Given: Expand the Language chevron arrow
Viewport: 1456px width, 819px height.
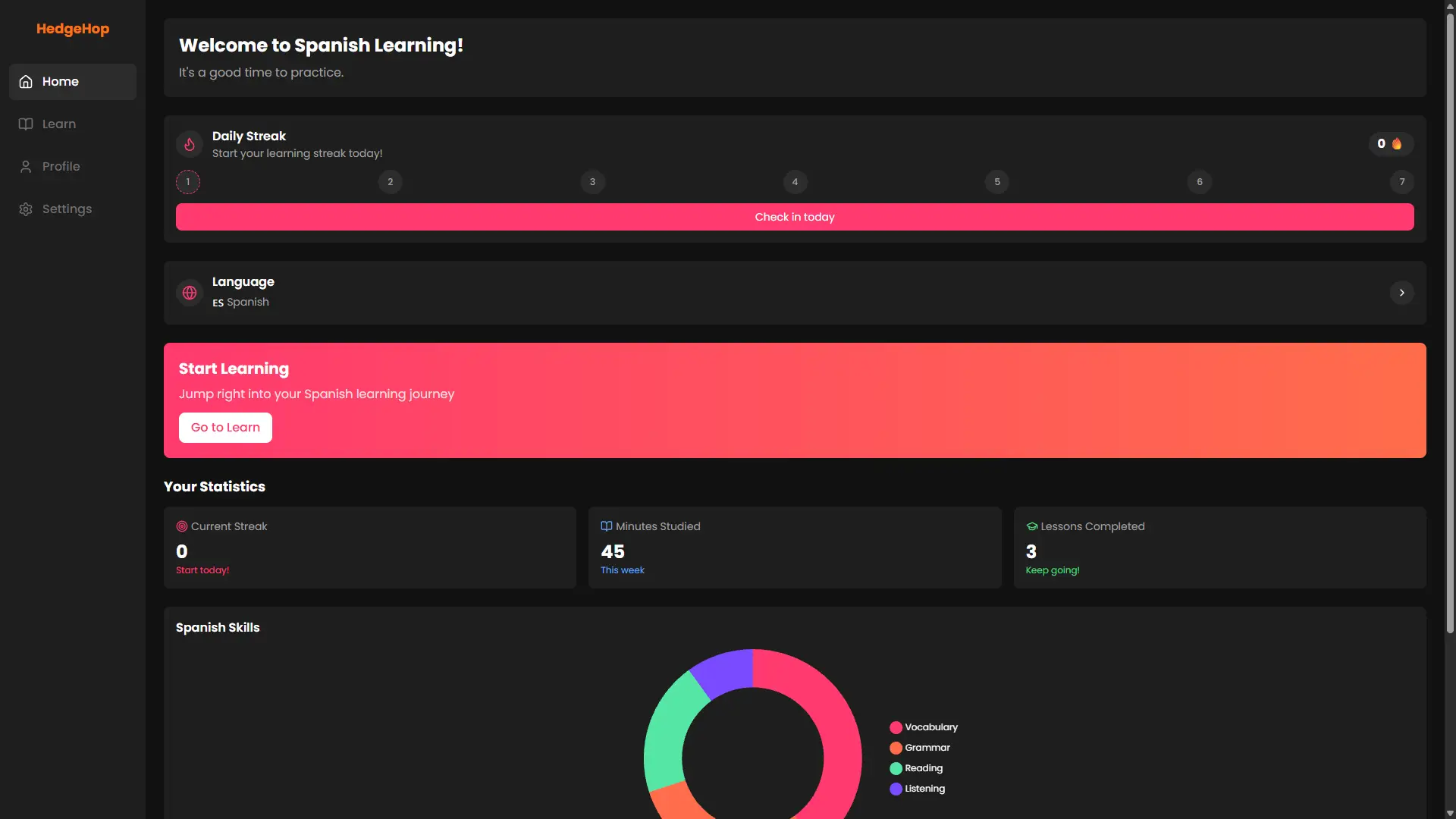Looking at the screenshot, I should click(1402, 293).
